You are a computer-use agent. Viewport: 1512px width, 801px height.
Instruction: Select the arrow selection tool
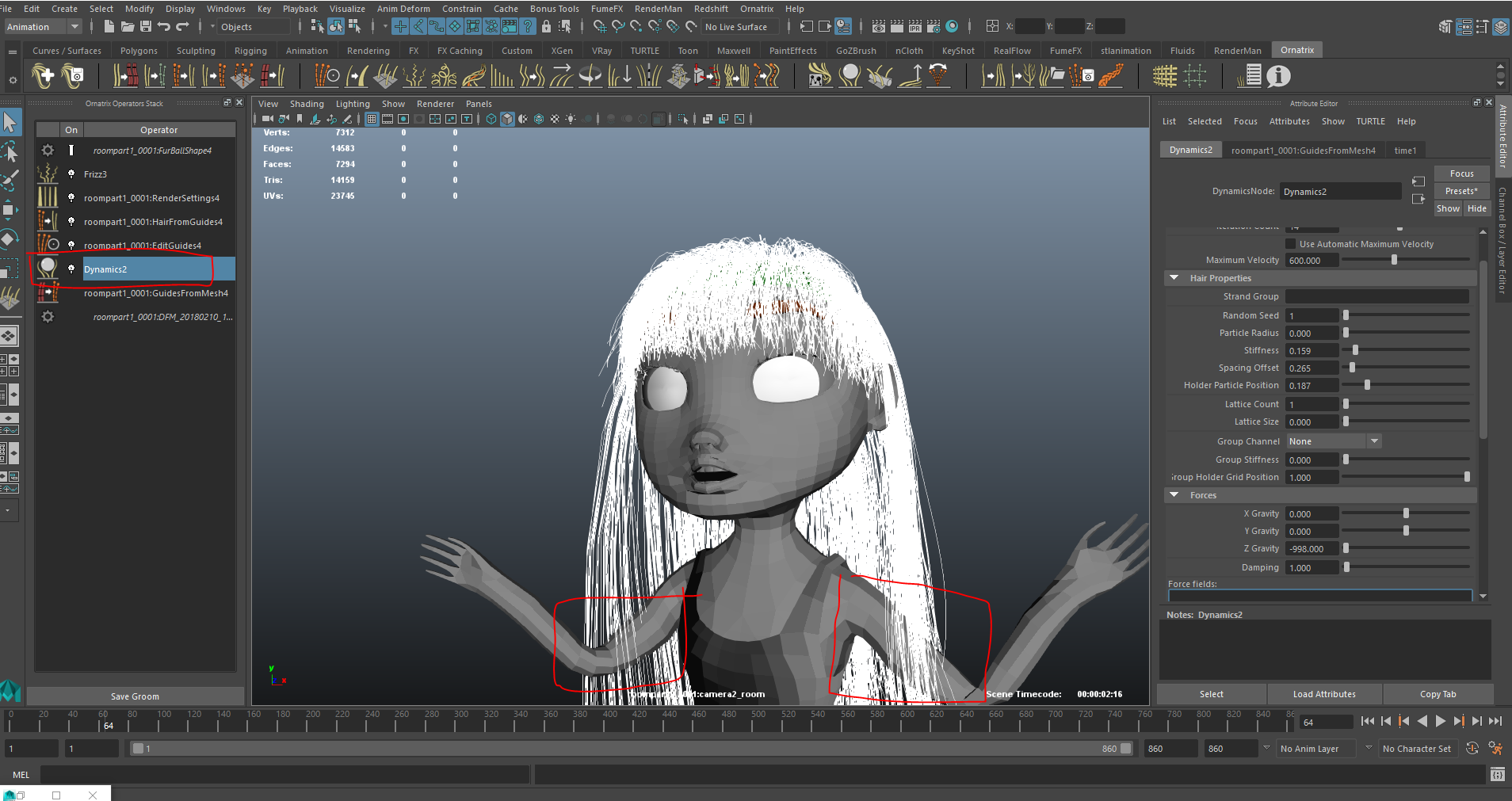10,123
